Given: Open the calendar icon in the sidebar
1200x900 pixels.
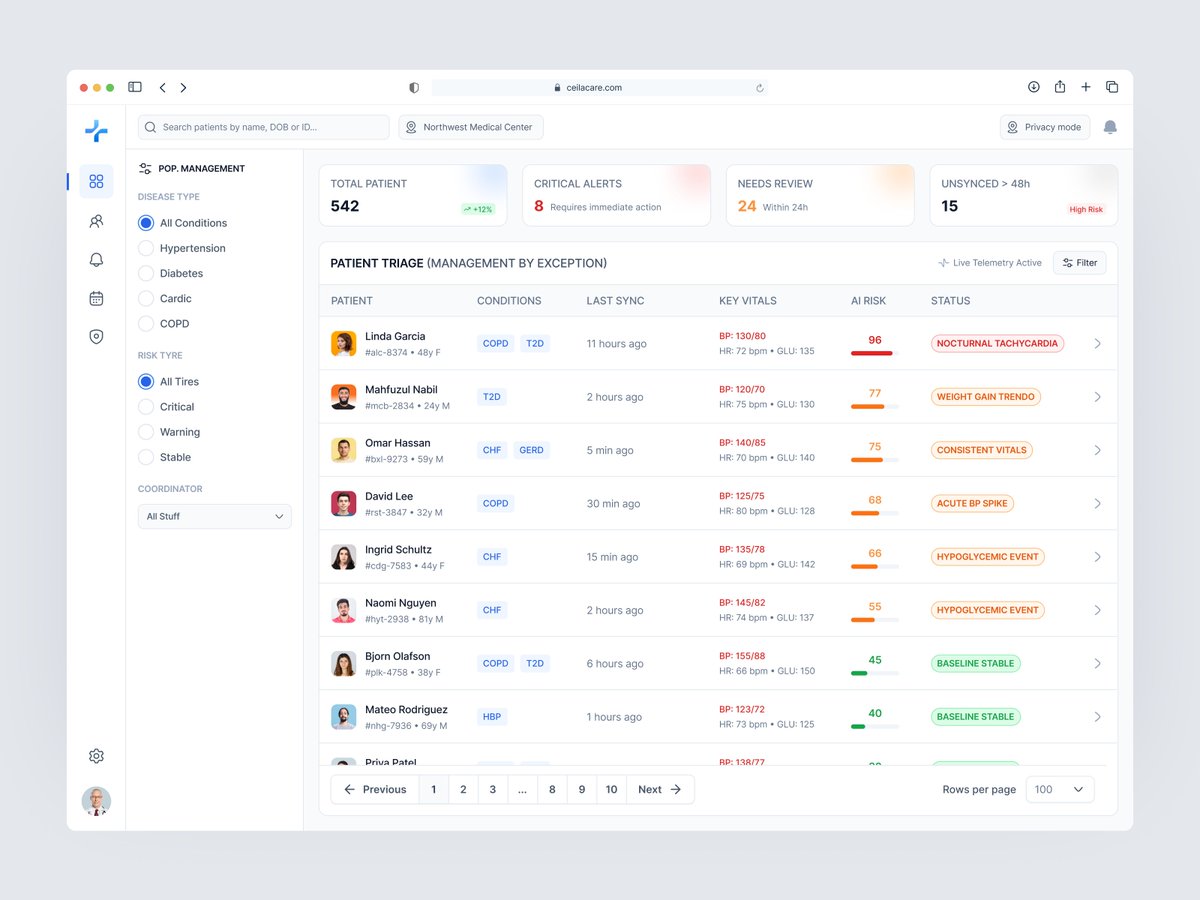Looking at the screenshot, I should 96,298.
